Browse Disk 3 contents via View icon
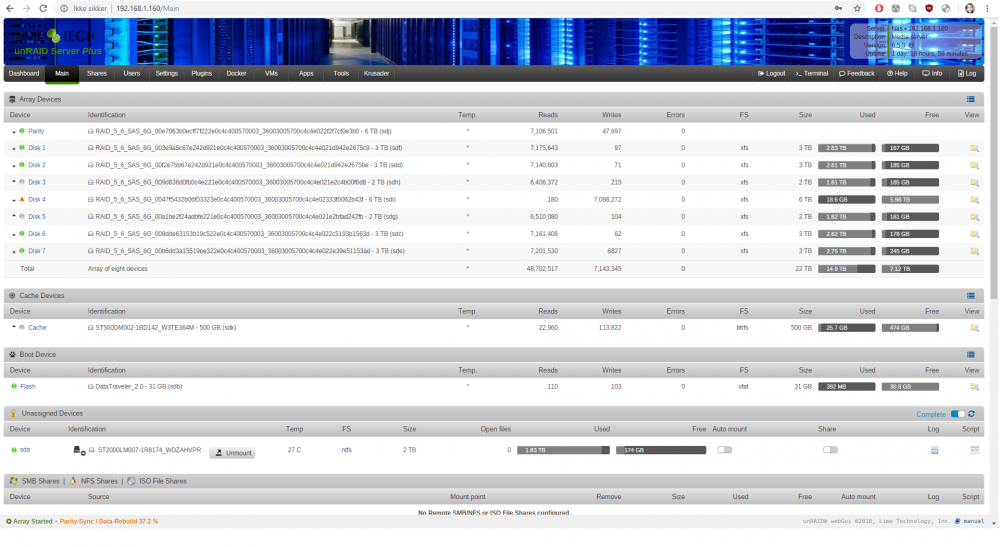Viewport: 1000px width, 547px height. pos(974,182)
